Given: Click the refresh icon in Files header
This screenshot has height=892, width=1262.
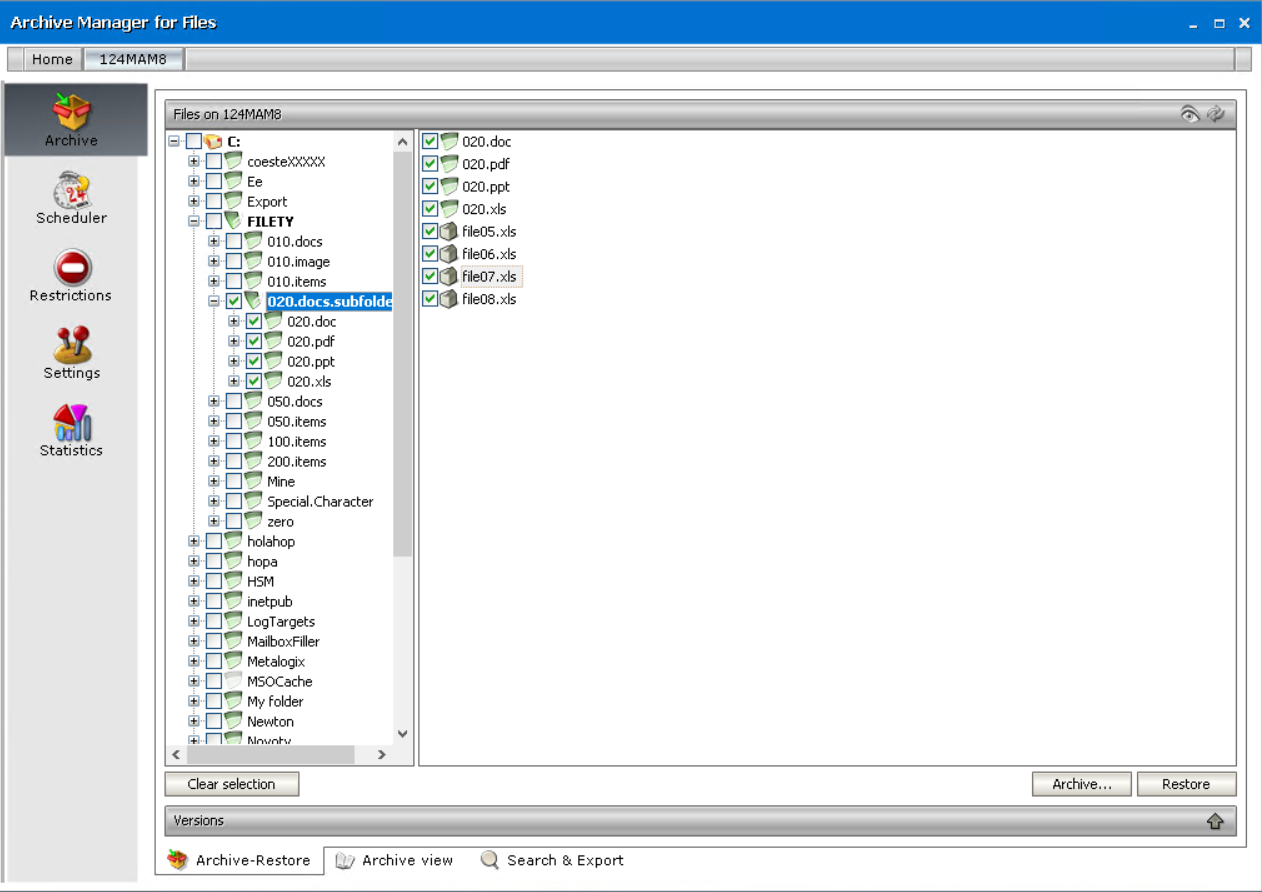Looking at the screenshot, I should coord(1216,114).
